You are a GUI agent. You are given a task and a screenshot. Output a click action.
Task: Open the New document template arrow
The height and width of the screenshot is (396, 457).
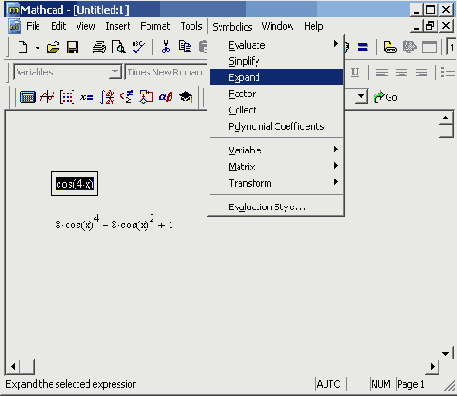[37, 47]
